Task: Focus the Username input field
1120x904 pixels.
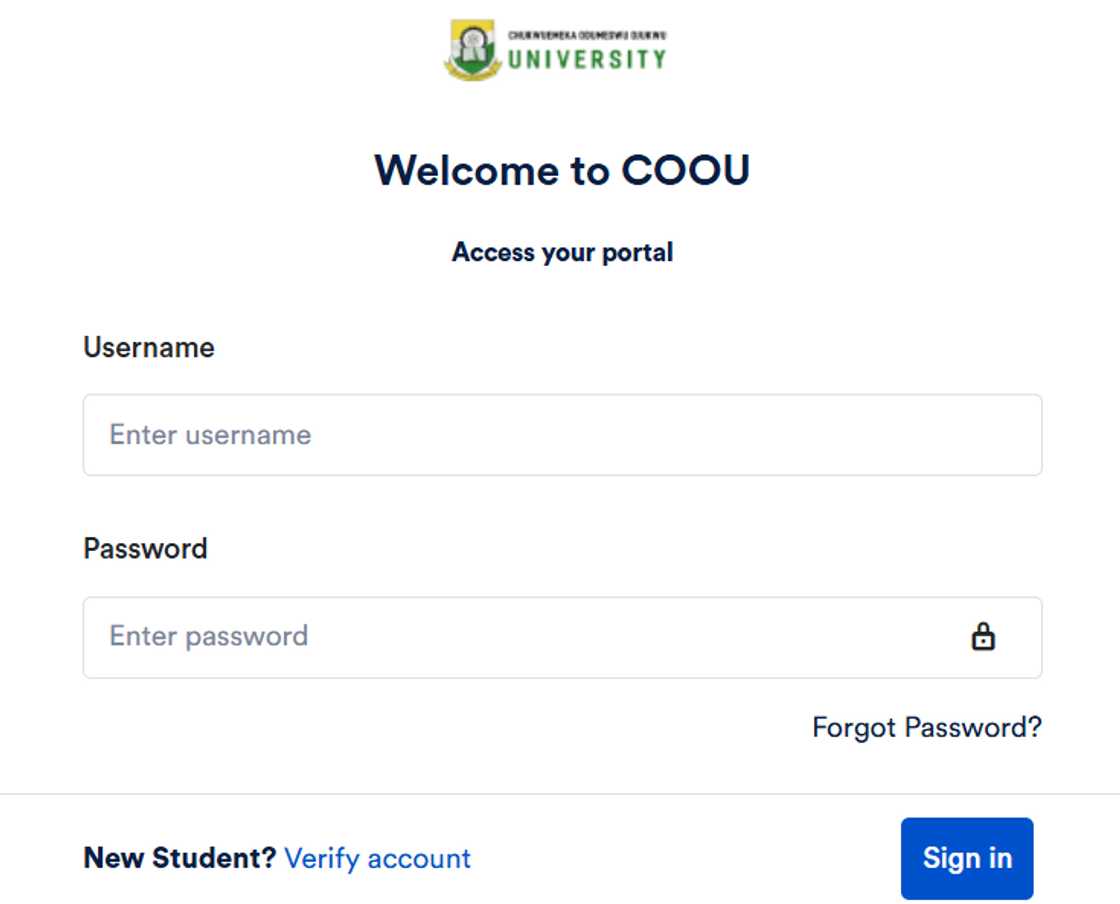Action: (562, 435)
